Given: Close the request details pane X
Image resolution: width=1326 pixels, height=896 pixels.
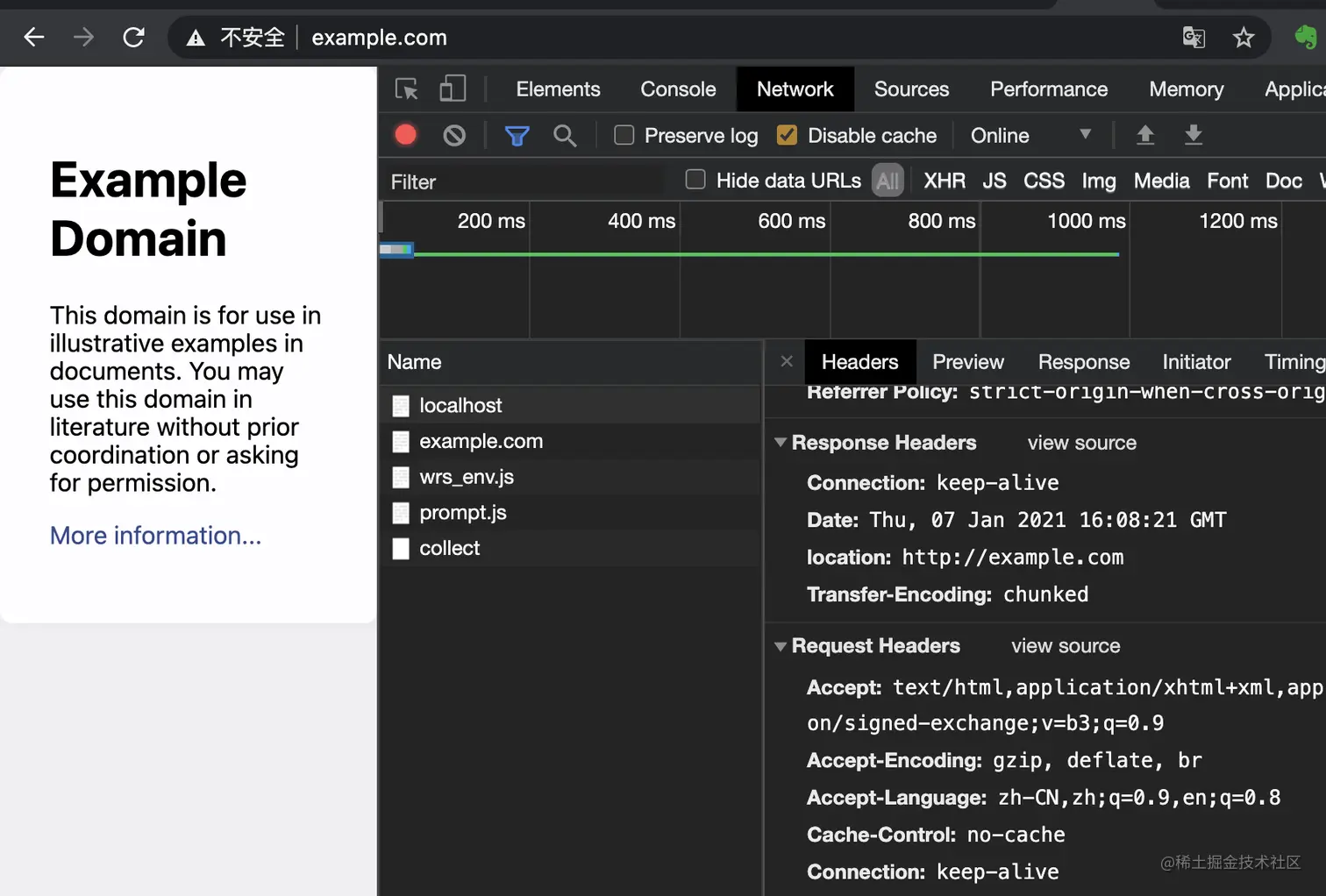Looking at the screenshot, I should [x=787, y=361].
